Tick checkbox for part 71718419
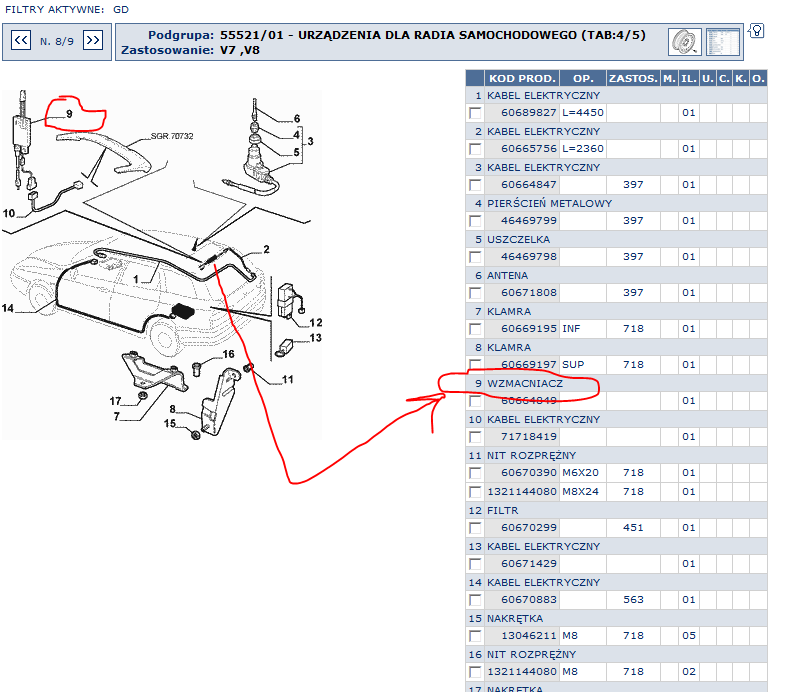This screenshot has height=692, width=797. pyautogui.click(x=475, y=437)
